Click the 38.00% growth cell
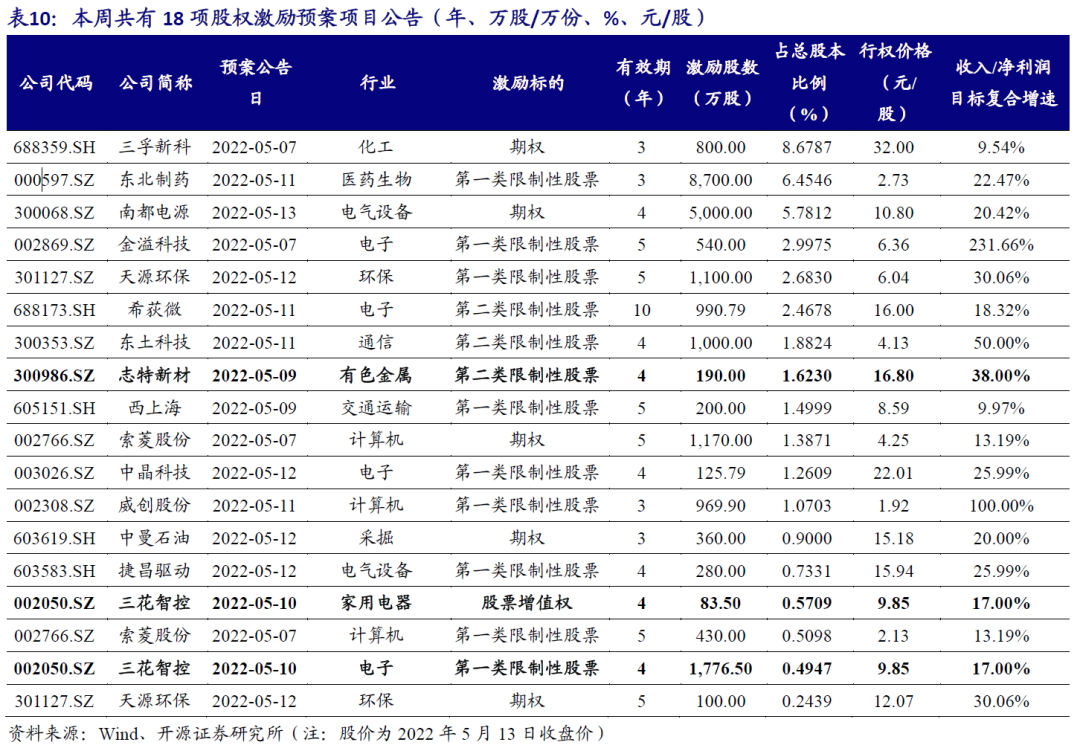Screen dimensions: 1080x748 click(x=1001, y=376)
